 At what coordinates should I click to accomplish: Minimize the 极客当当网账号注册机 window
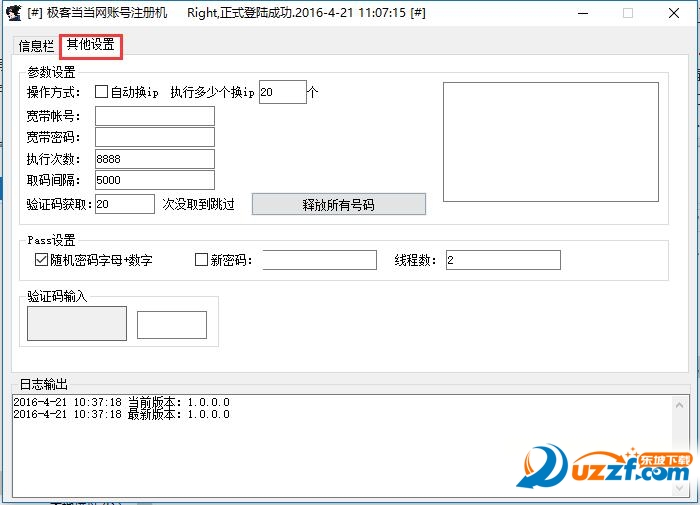pos(583,13)
